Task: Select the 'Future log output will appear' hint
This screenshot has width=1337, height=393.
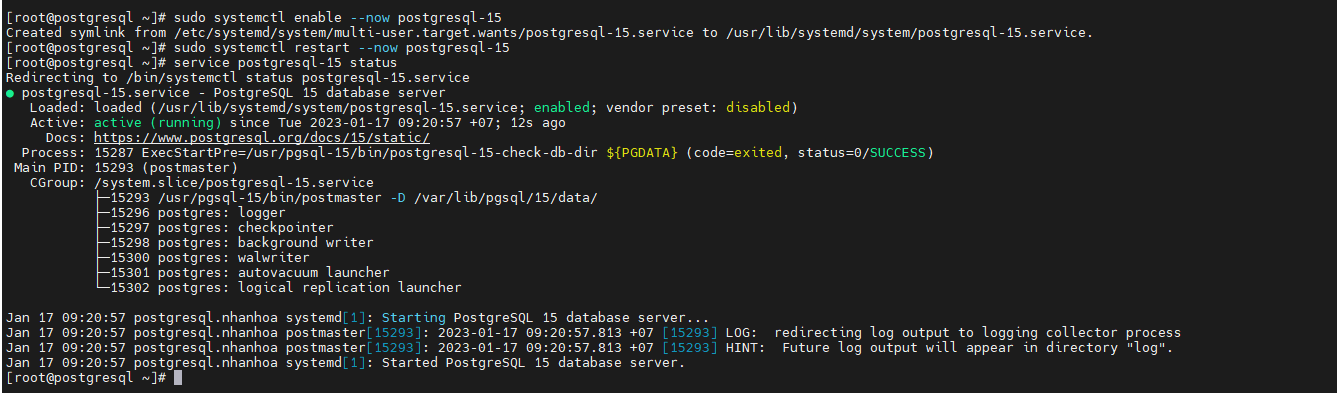Action: (x=978, y=347)
